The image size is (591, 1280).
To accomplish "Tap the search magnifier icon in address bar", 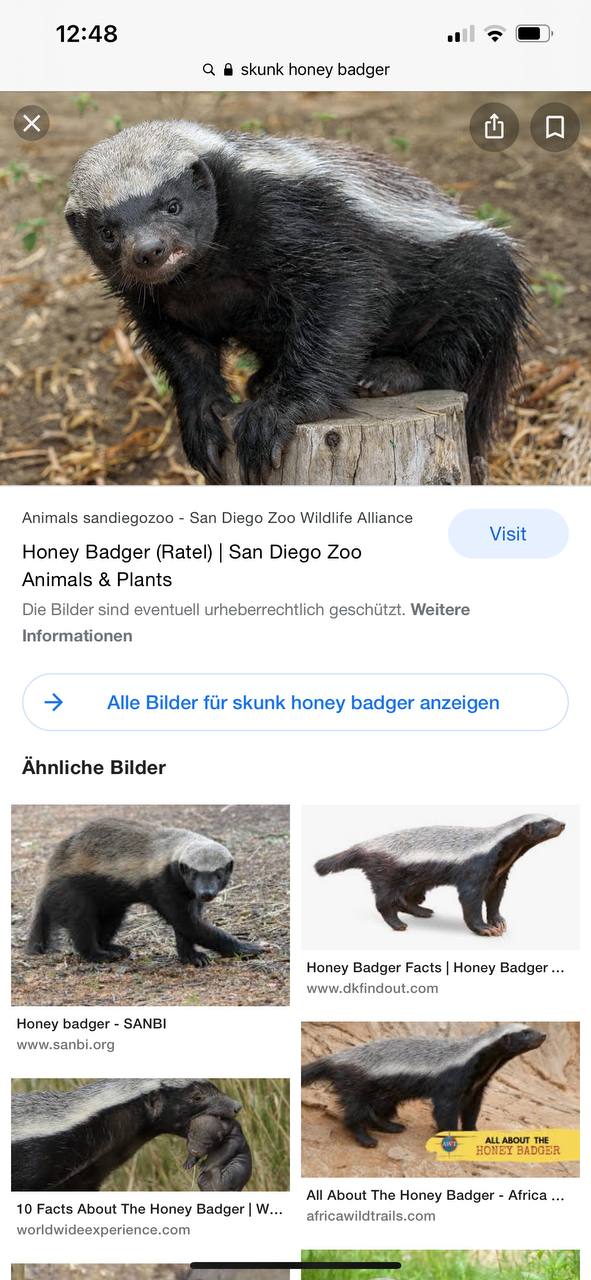I will pos(208,70).
